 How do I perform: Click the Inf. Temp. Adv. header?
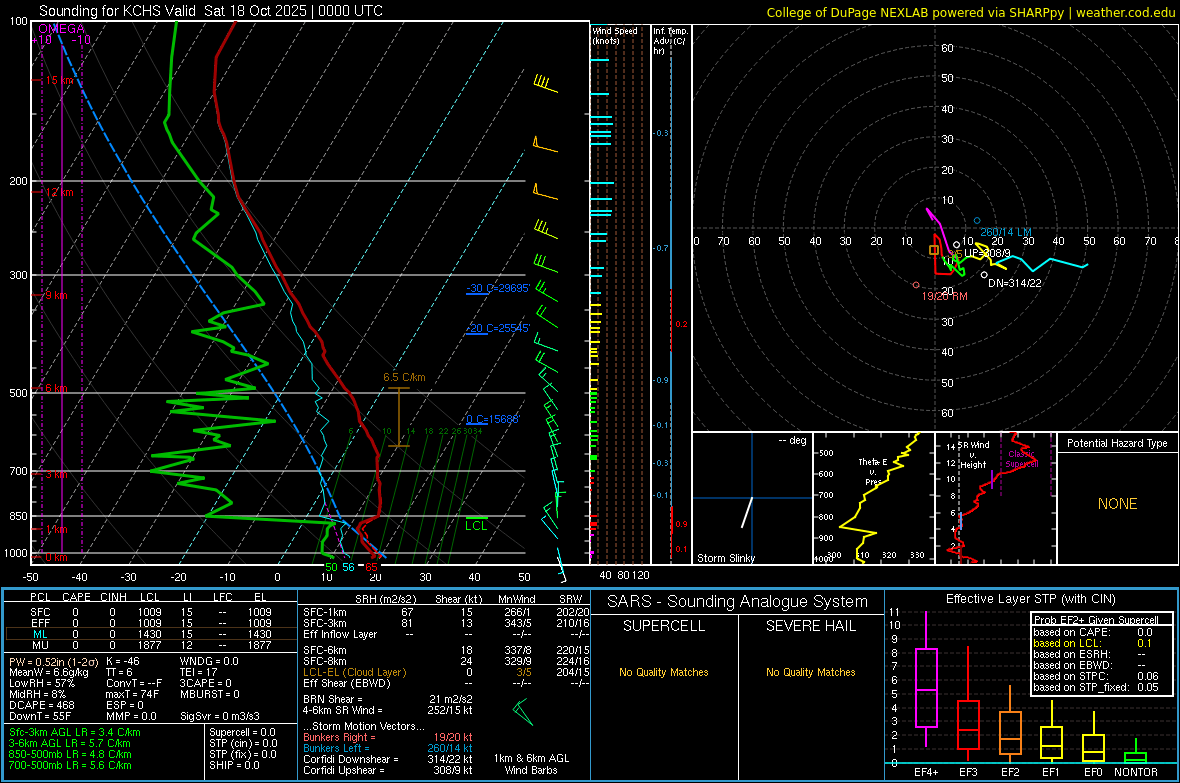coord(670,41)
